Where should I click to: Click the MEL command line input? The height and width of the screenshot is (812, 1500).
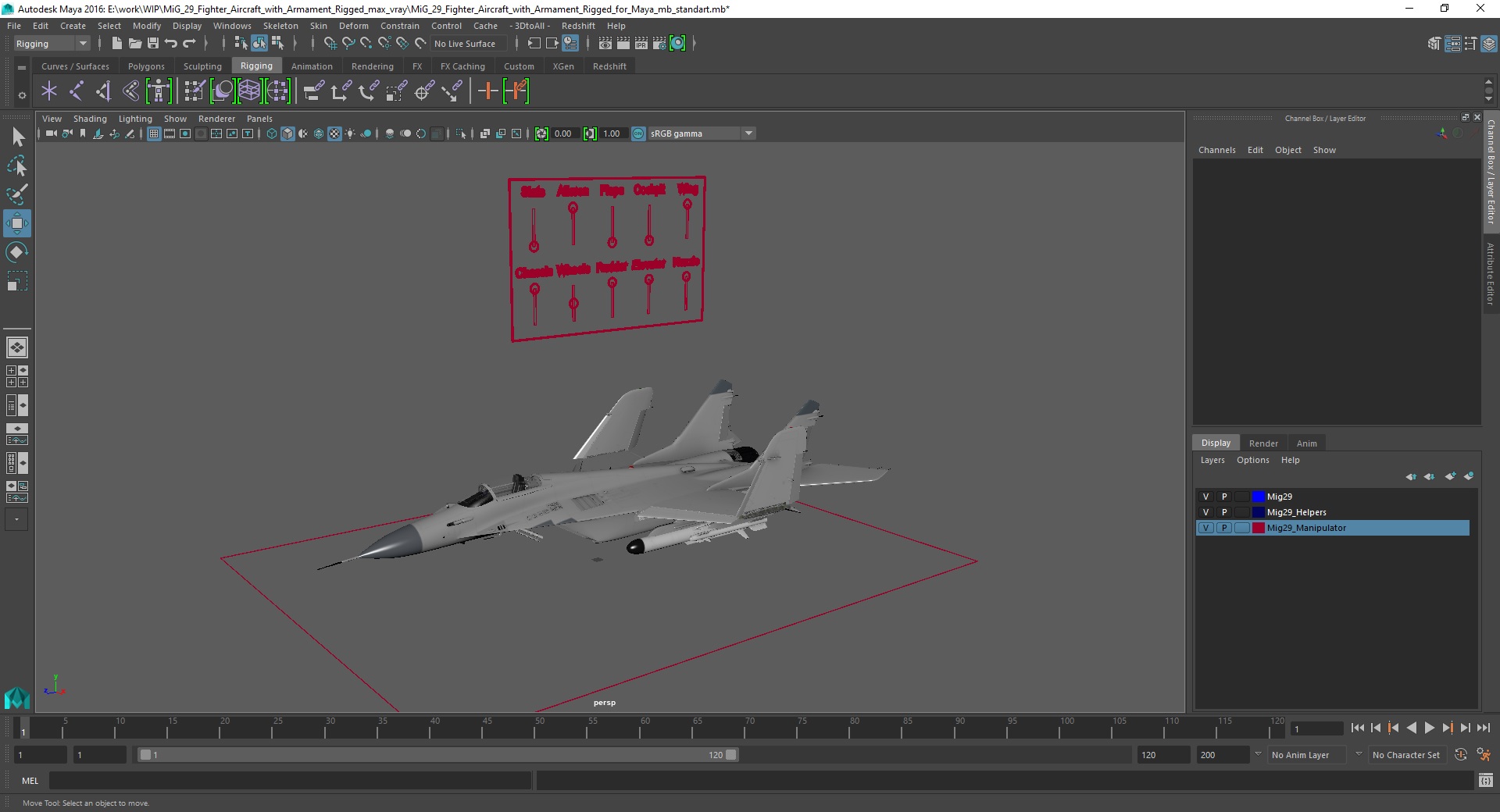[291, 780]
